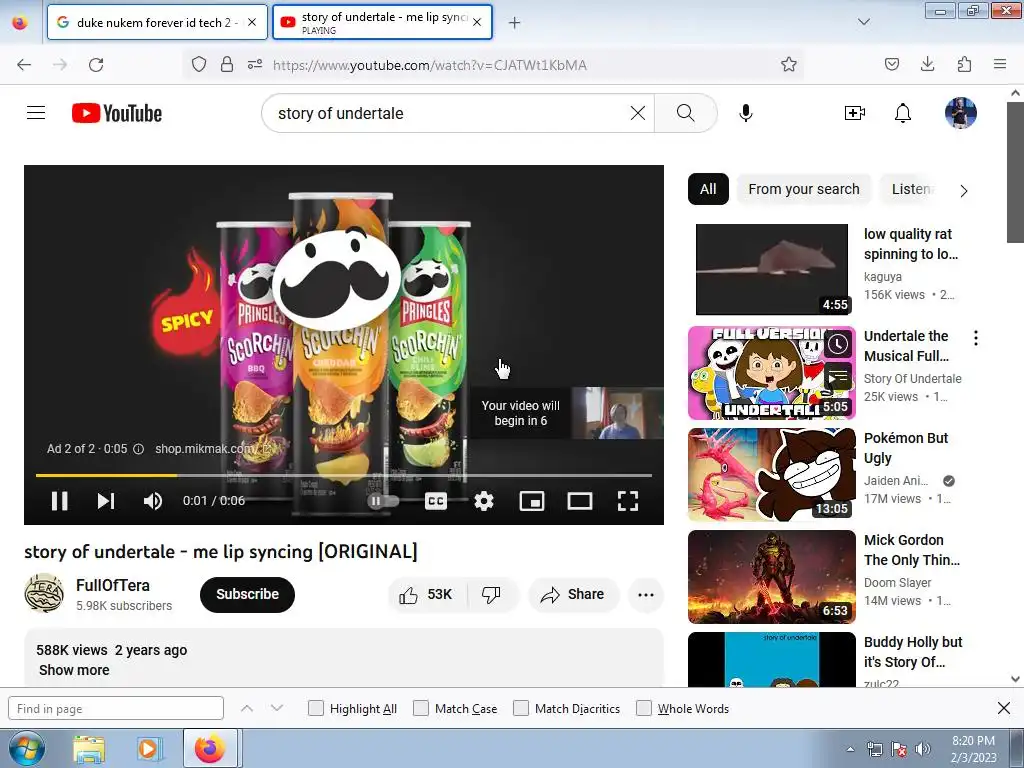Run search with the magnifier button

pos(686,113)
